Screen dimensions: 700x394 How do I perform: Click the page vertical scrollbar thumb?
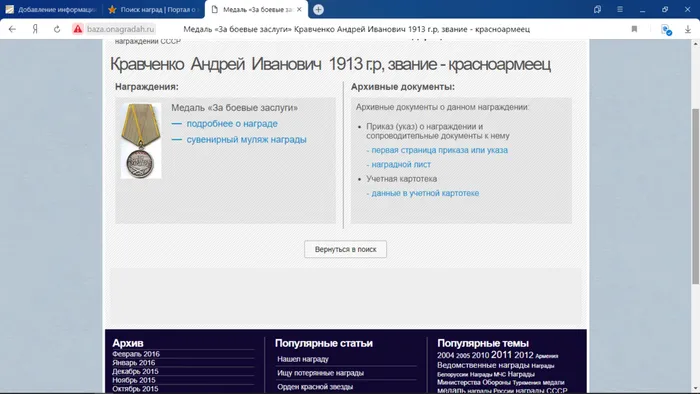click(696, 195)
